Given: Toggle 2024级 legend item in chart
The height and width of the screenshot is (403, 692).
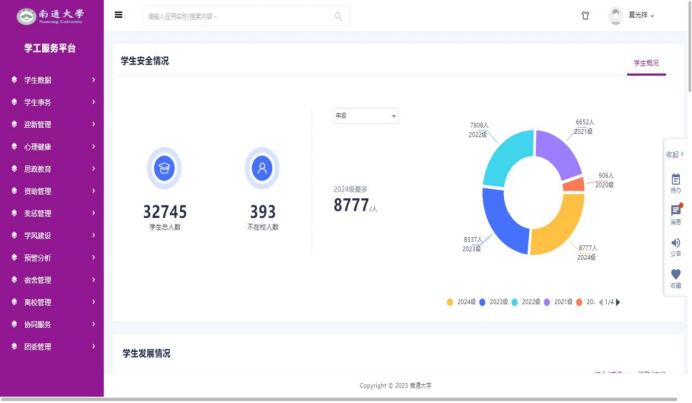Looking at the screenshot, I should (x=462, y=302).
